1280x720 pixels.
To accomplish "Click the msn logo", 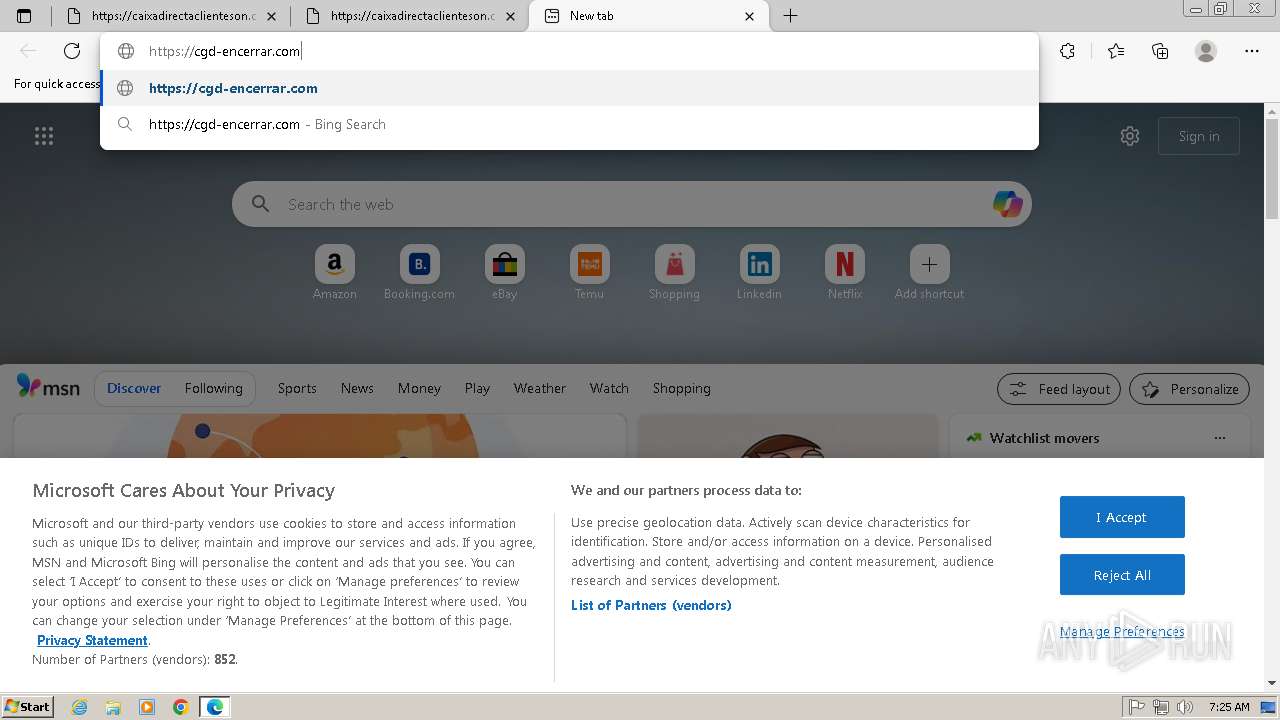I will click(48, 388).
